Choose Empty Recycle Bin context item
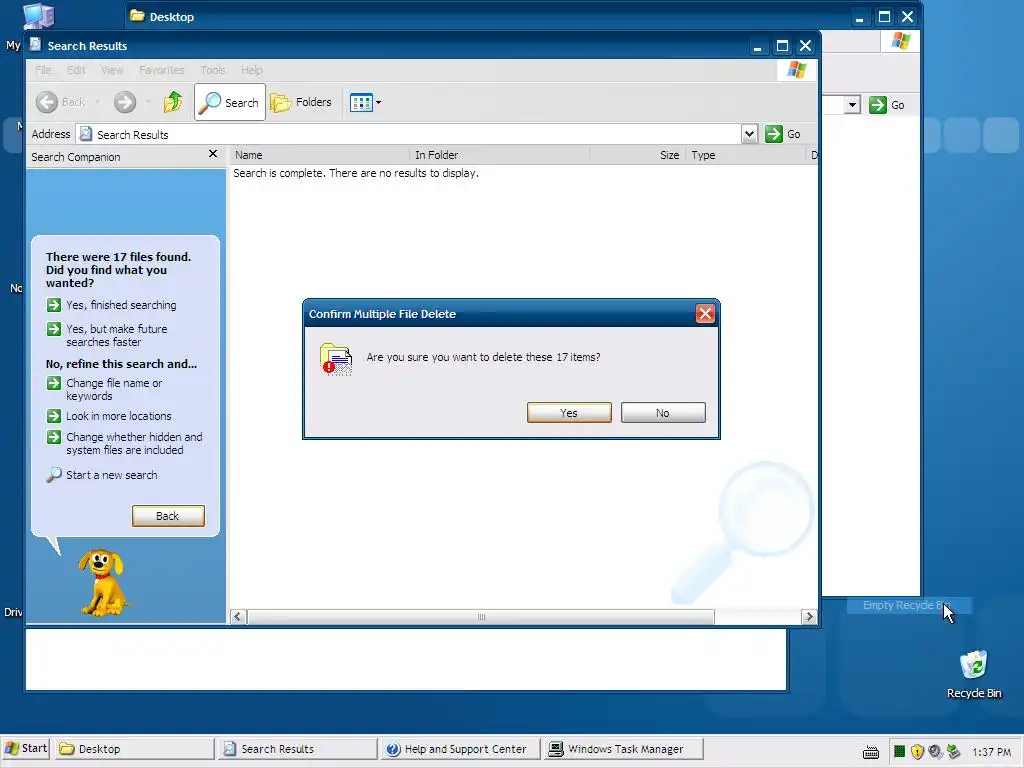This screenshot has width=1024, height=768. [909, 605]
